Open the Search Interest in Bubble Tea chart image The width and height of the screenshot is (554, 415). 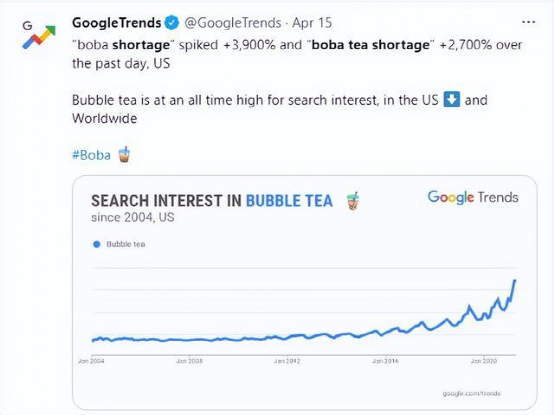(x=305, y=292)
